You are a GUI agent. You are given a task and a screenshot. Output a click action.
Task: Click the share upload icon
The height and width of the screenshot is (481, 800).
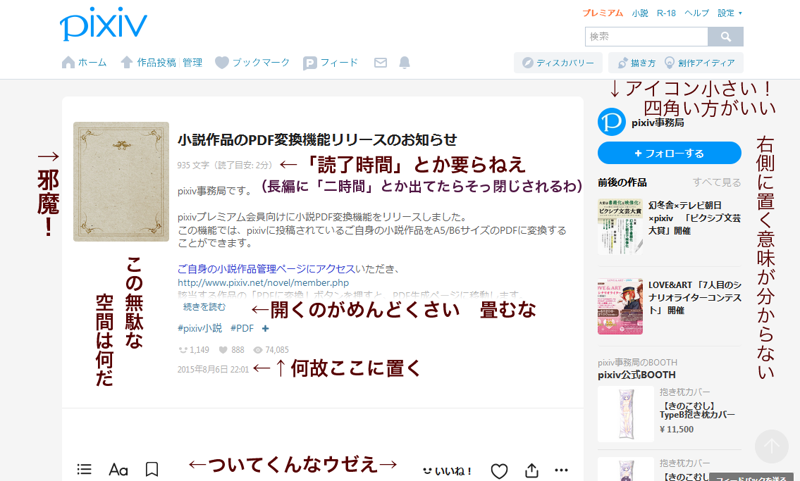click(532, 470)
